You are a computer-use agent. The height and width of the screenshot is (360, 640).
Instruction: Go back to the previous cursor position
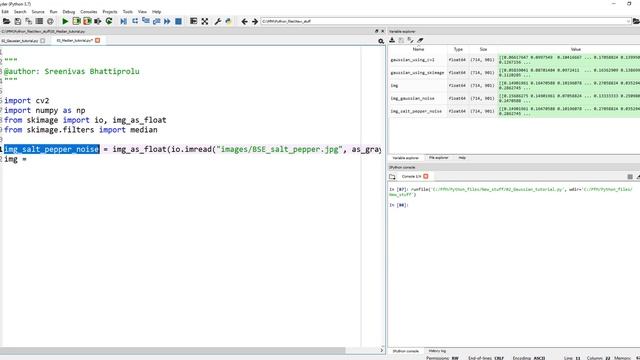(x=244, y=21)
